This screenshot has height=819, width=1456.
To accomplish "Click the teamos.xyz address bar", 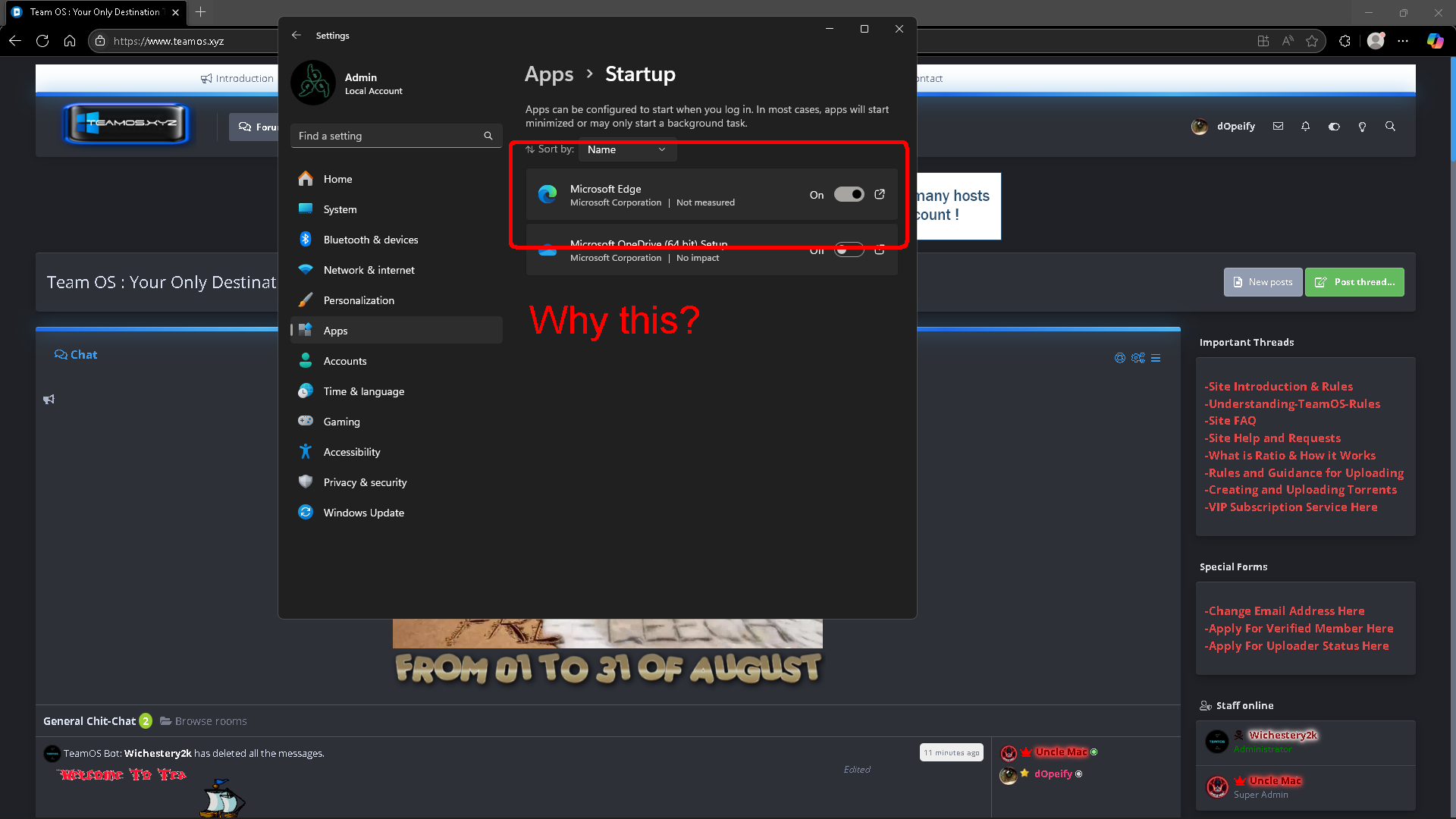I will (168, 41).
